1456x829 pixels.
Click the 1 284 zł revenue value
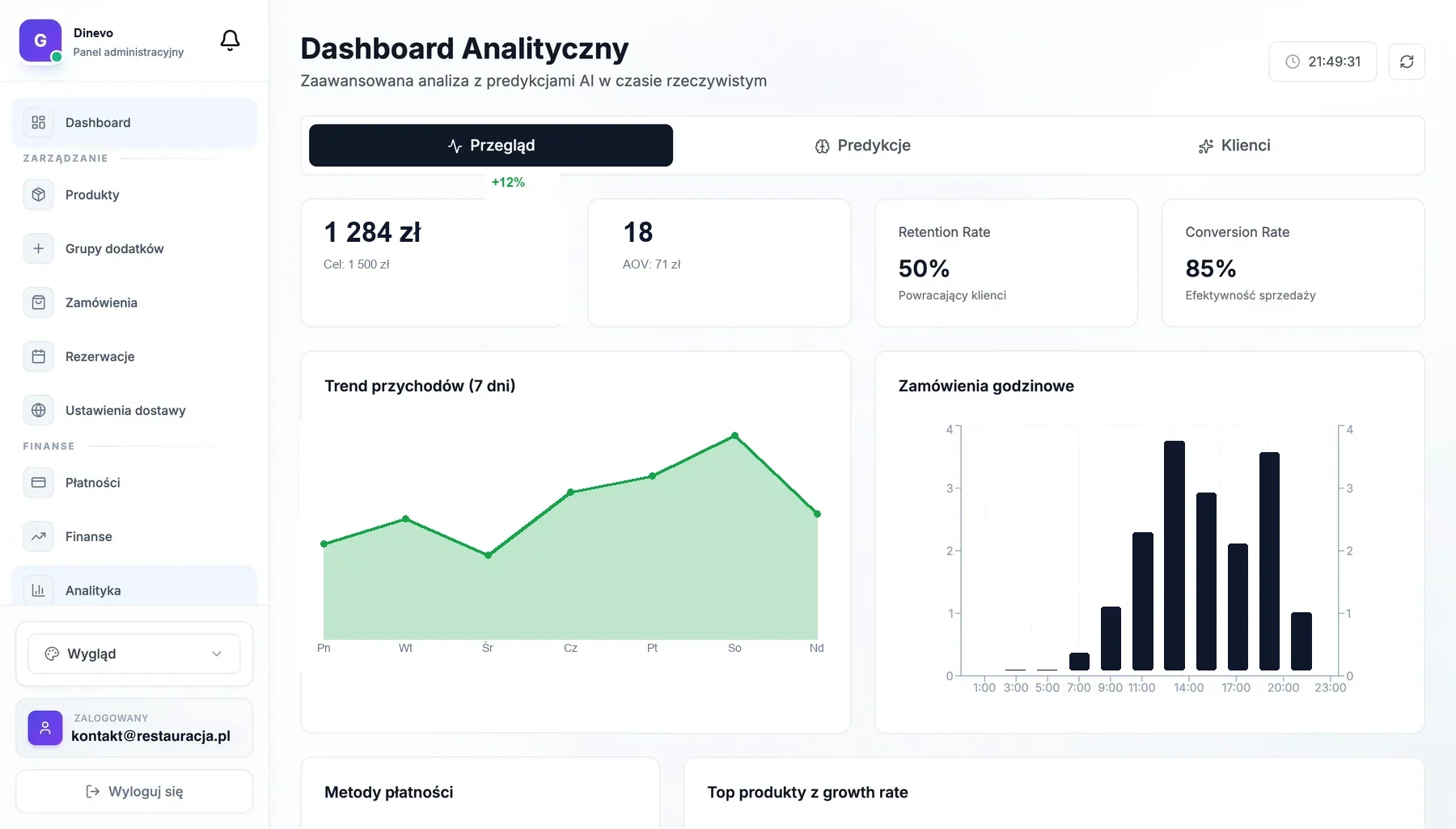pyautogui.click(x=372, y=233)
